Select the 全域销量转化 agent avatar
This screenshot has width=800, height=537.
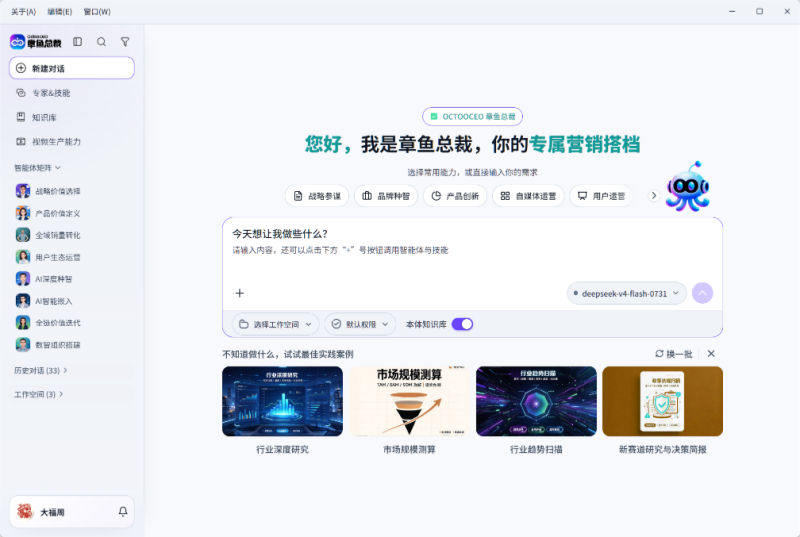pos(23,235)
